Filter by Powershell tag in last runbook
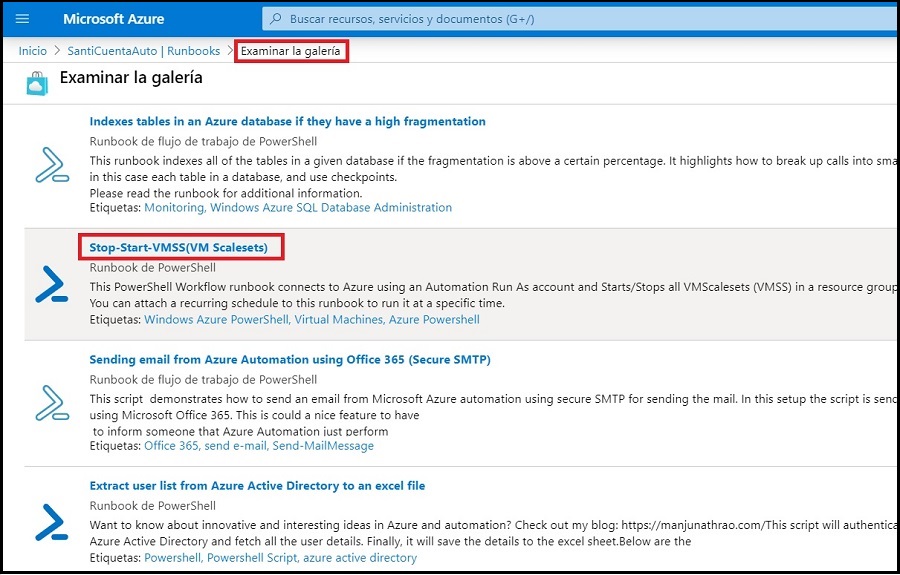900x575 pixels. coord(173,557)
